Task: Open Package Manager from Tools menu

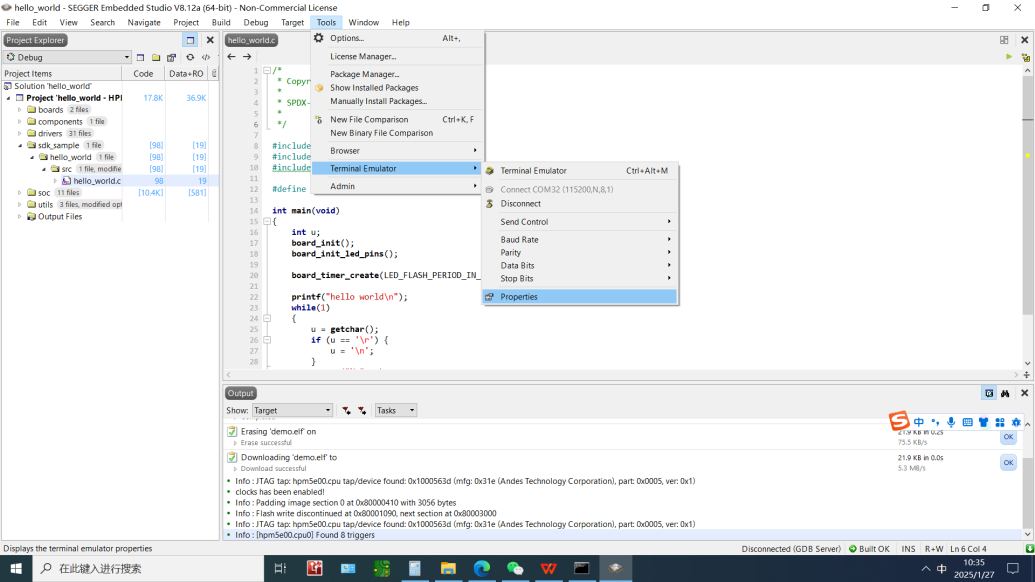Action: [x=397, y=75]
